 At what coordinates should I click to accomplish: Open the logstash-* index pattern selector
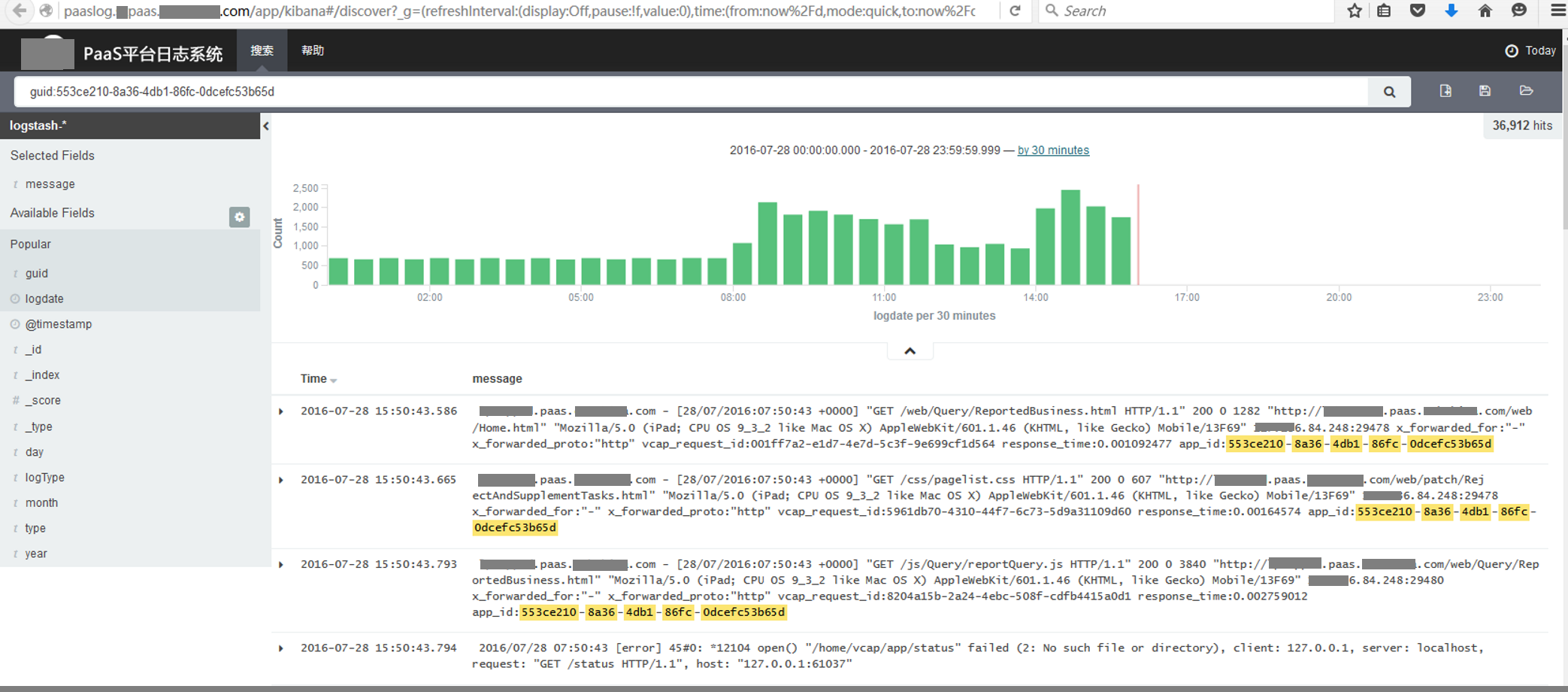(x=130, y=126)
